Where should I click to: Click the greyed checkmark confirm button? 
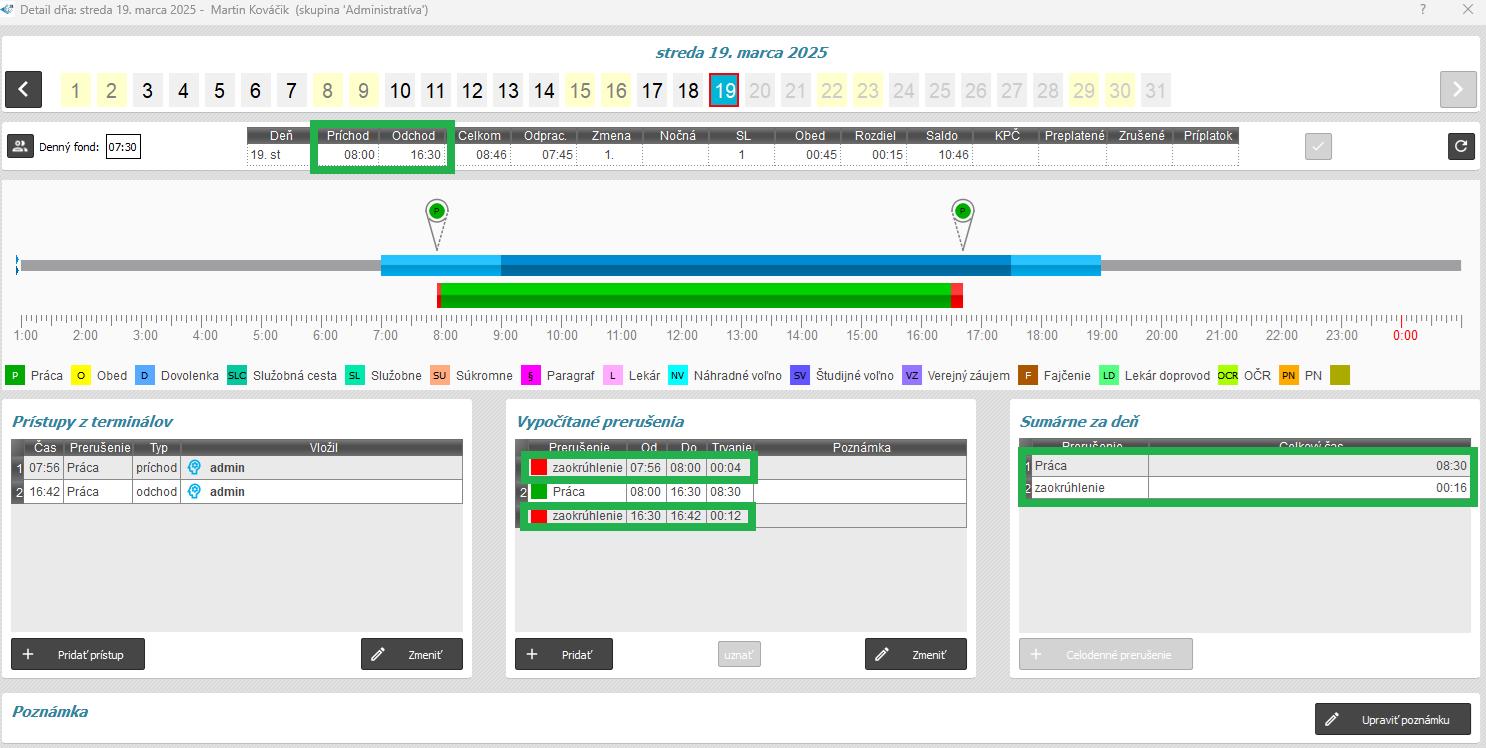click(1319, 146)
